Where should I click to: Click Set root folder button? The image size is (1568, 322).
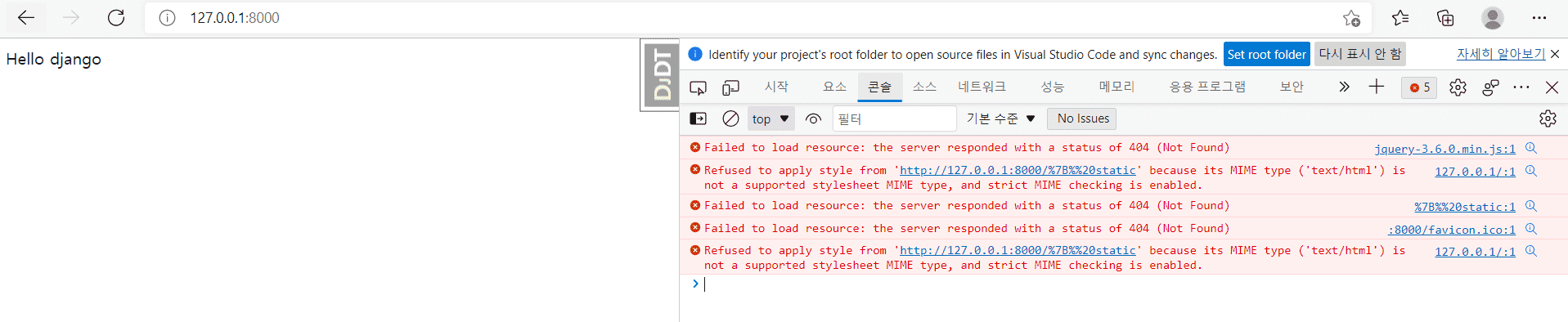tap(1266, 55)
